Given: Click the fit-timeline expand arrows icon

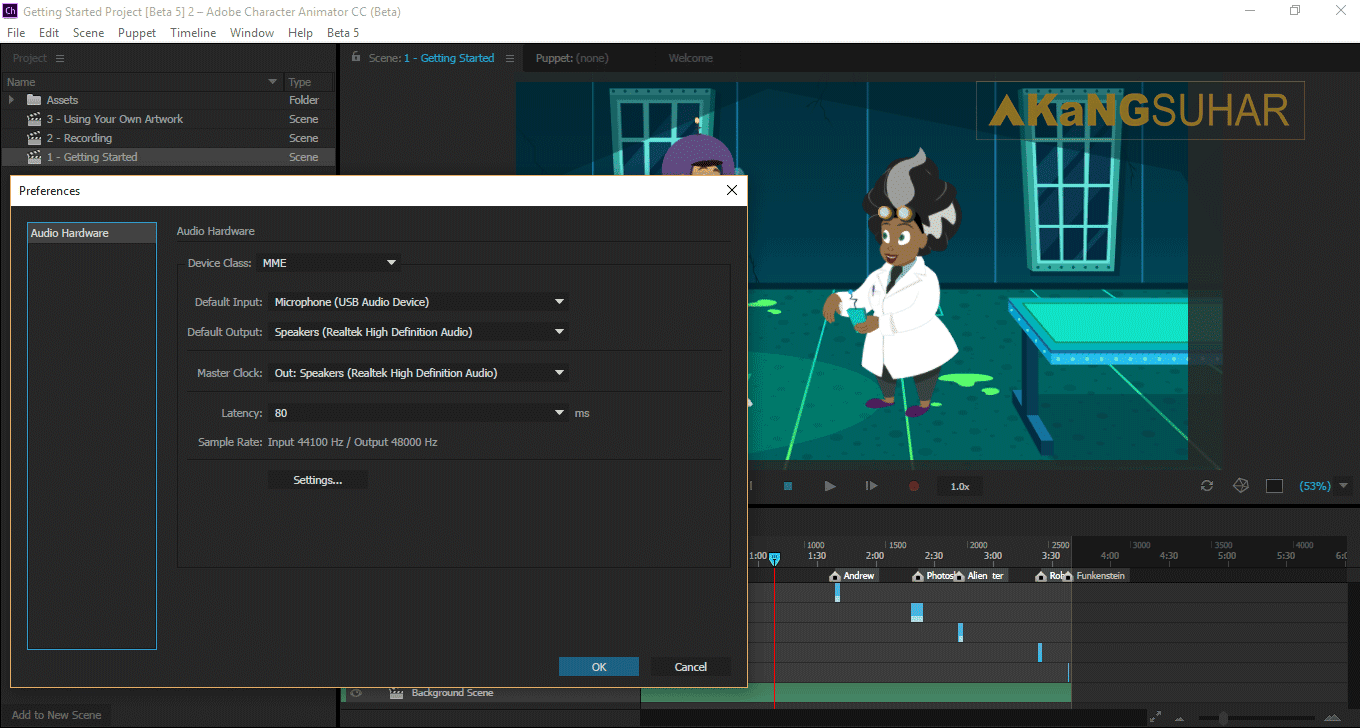Looking at the screenshot, I should point(1156,717).
